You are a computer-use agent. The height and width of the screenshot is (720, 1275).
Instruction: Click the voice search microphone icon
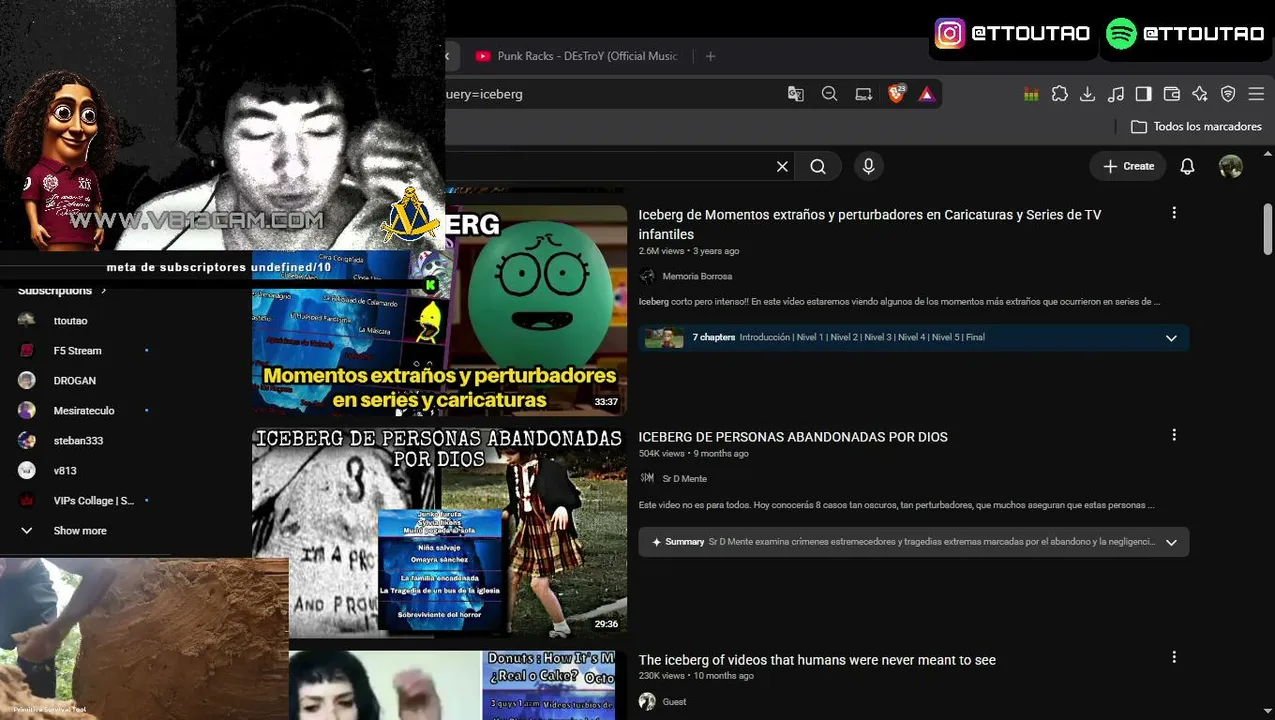point(868,167)
